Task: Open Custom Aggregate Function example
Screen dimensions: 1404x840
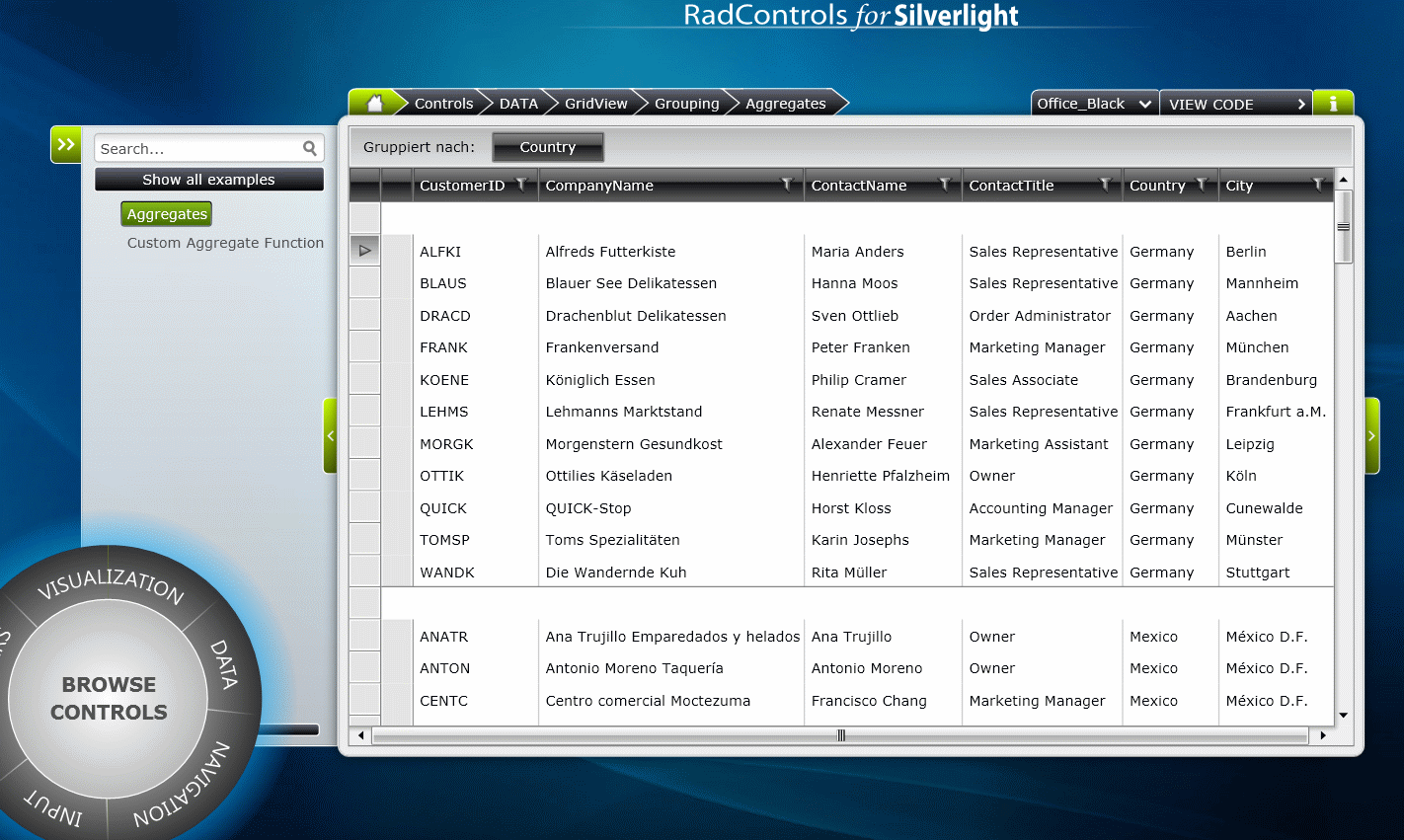Action: click(x=225, y=243)
